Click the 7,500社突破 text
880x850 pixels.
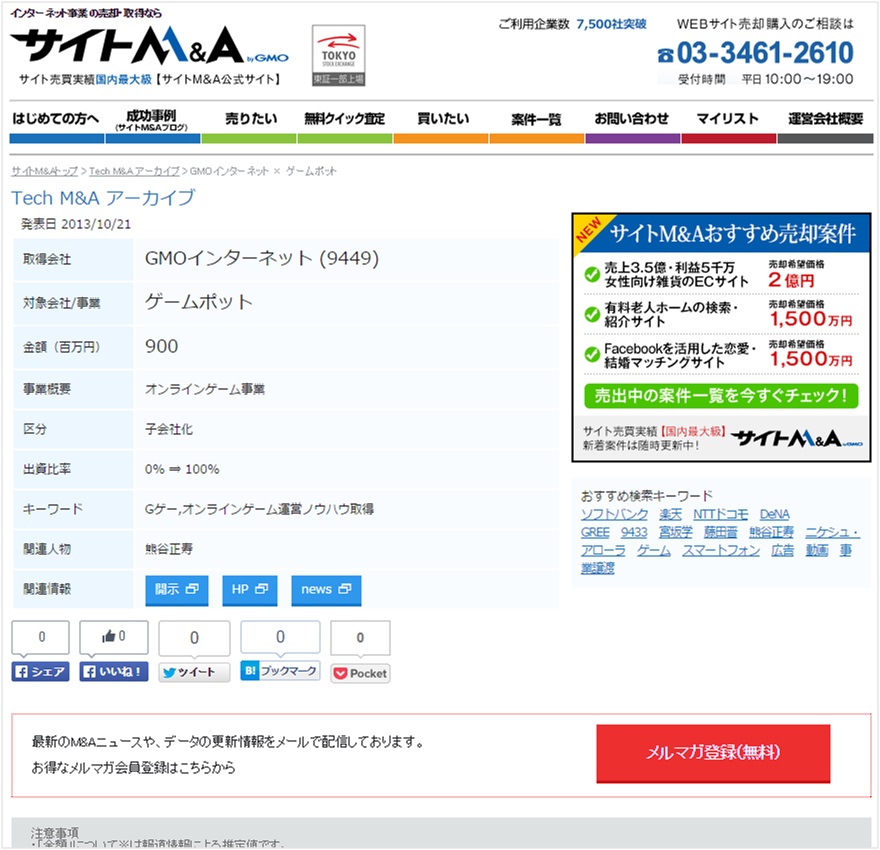[x=611, y=24]
